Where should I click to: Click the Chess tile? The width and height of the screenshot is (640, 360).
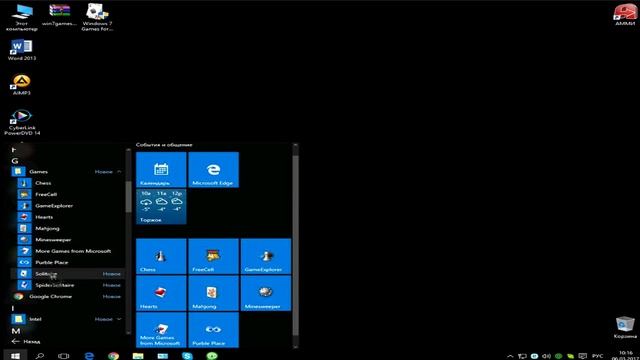[161, 256]
